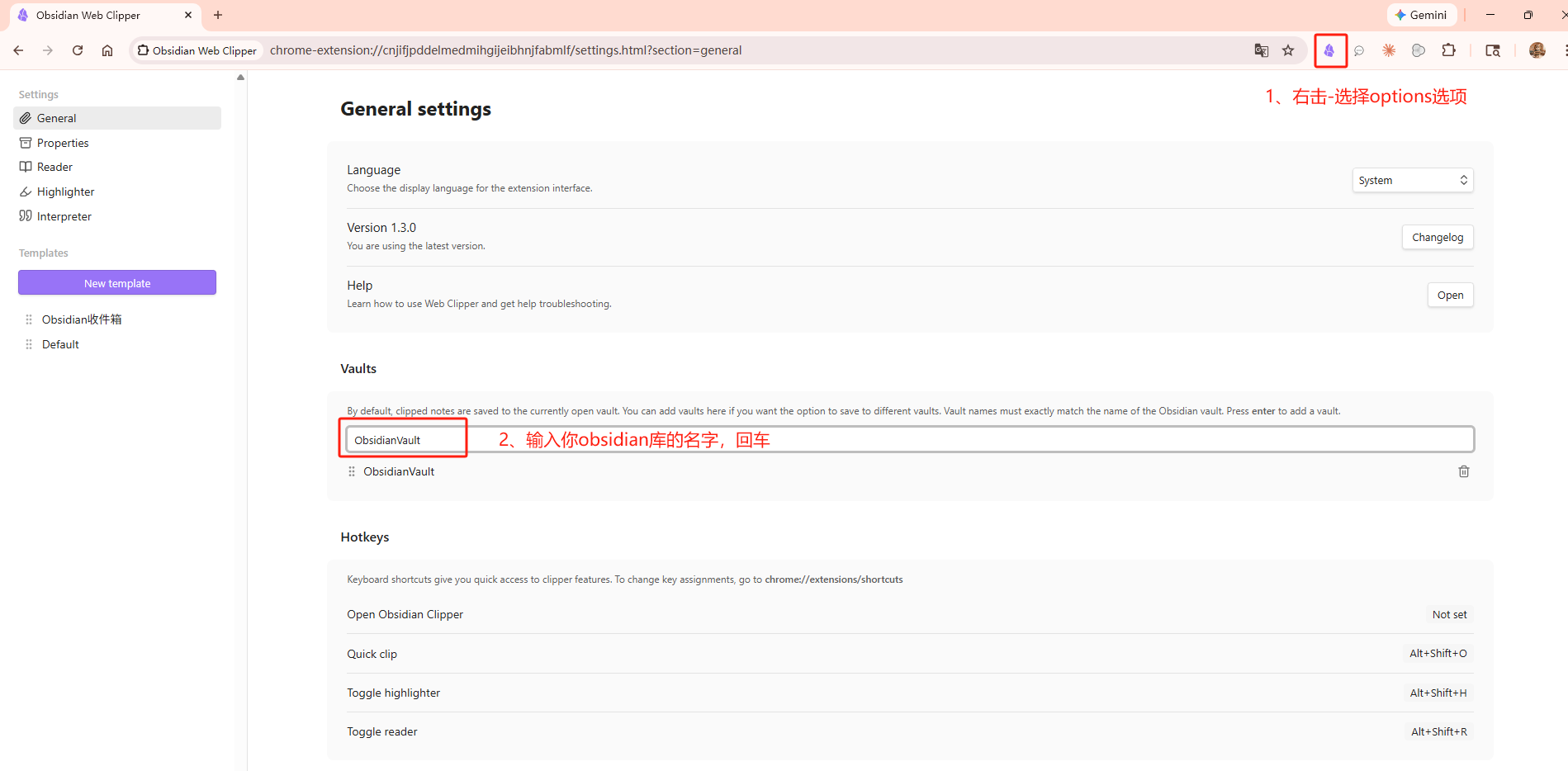Click the Not set hotkey for Open Obsidian Clipper
The height and width of the screenshot is (771, 1568).
coord(1449,614)
